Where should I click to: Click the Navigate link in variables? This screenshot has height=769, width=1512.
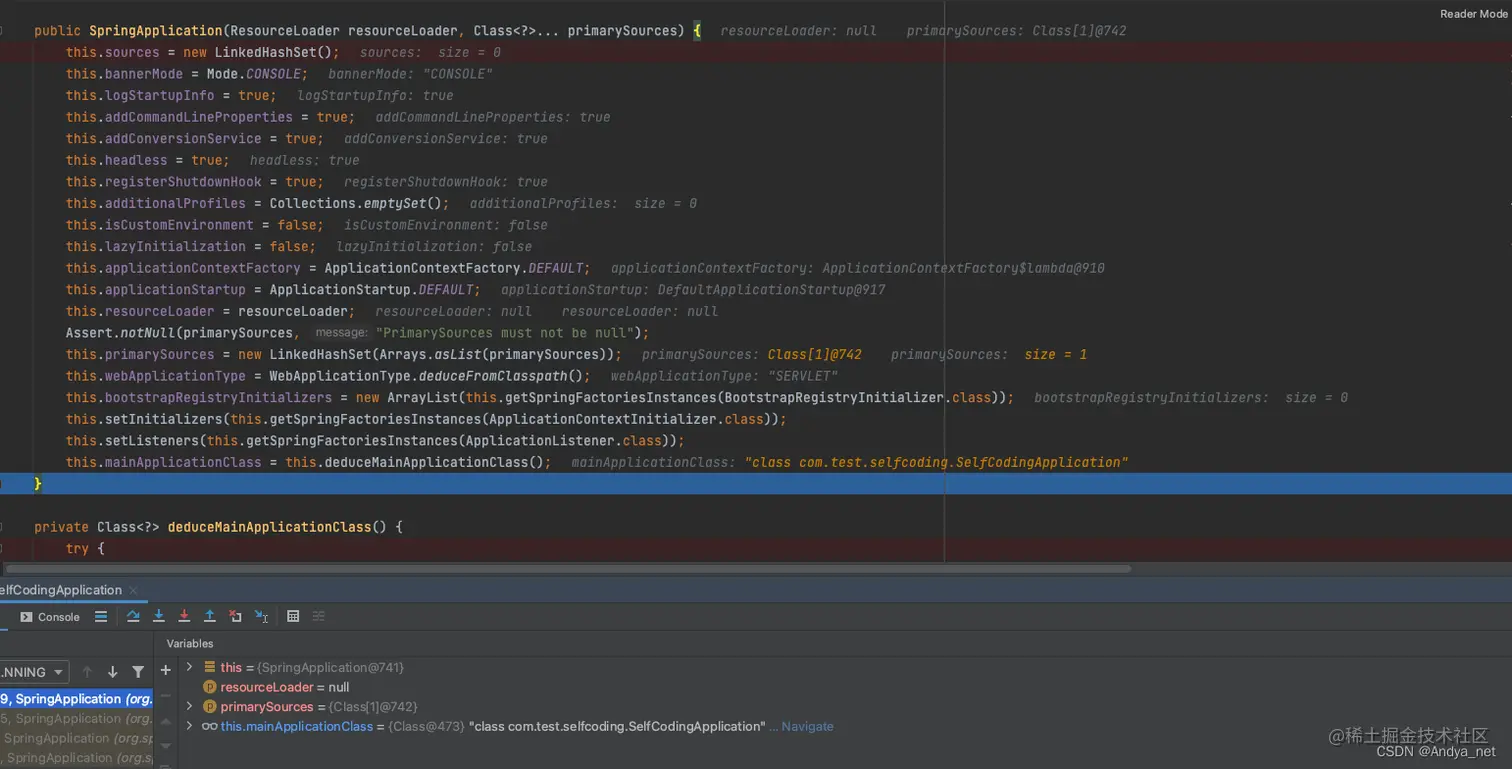[807, 727]
